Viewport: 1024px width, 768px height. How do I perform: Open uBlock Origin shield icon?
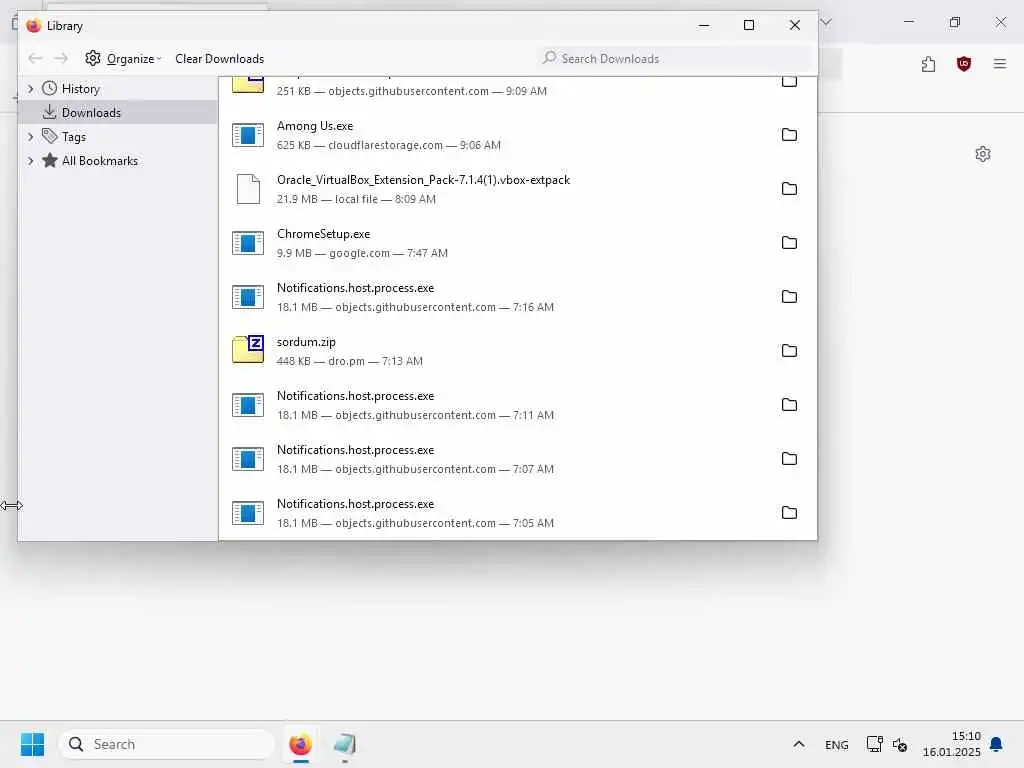[x=964, y=64]
